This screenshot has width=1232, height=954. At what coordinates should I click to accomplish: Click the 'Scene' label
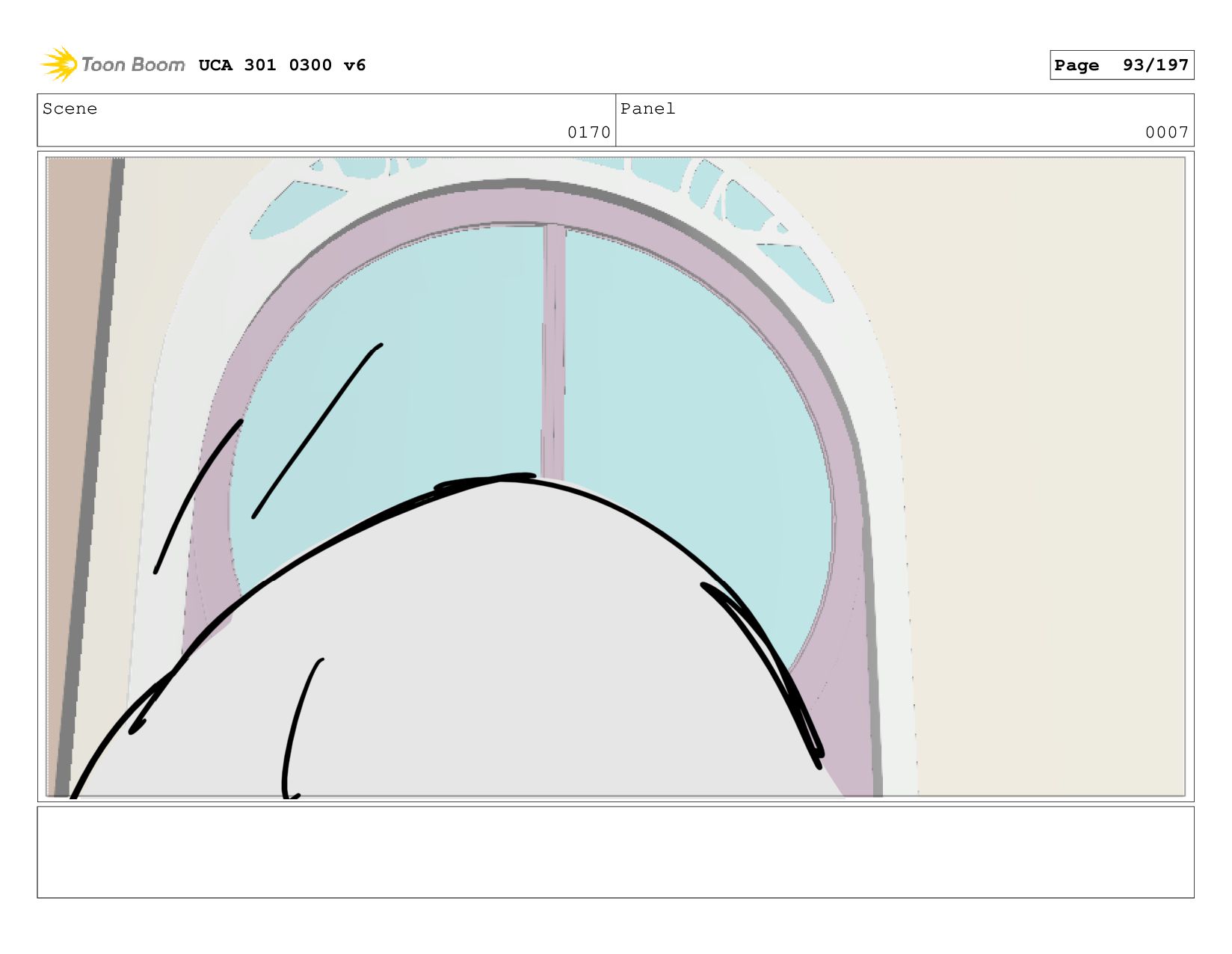click(x=70, y=108)
